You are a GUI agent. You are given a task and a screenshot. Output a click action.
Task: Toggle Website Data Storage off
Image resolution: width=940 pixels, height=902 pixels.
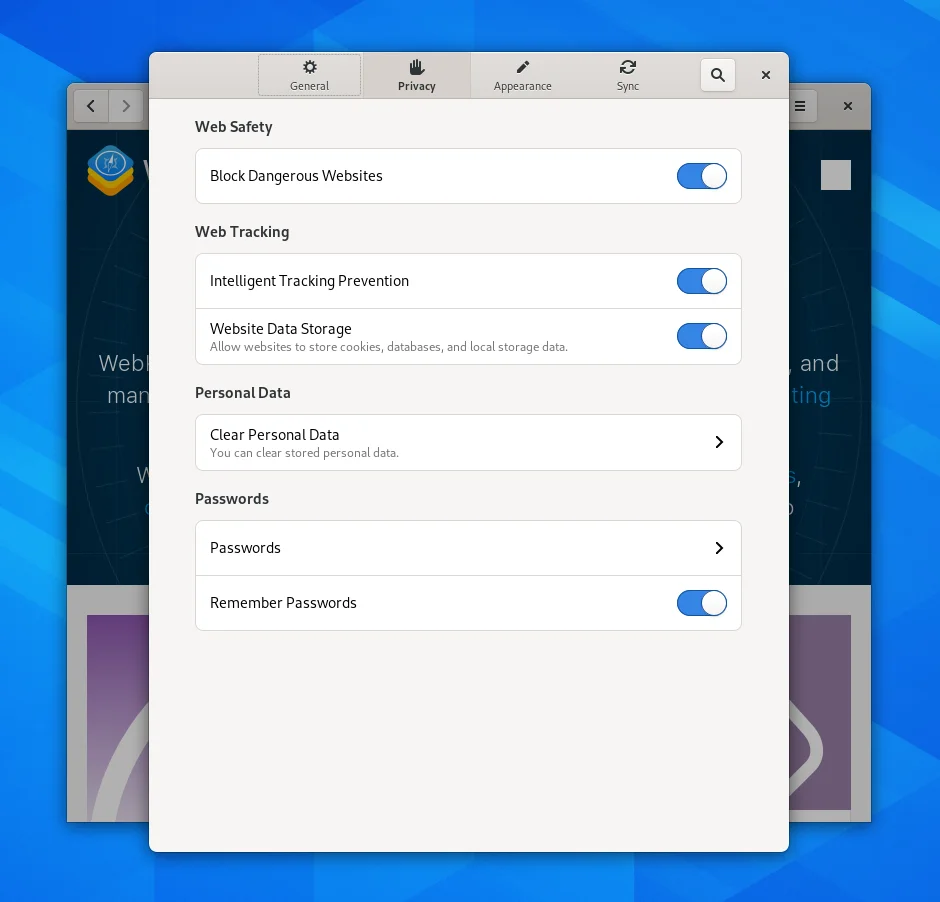(x=702, y=335)
